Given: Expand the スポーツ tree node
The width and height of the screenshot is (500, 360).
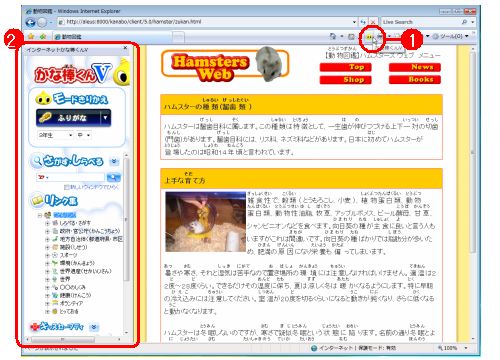Looking at the screenshot, I should click(x=47, y=255).
